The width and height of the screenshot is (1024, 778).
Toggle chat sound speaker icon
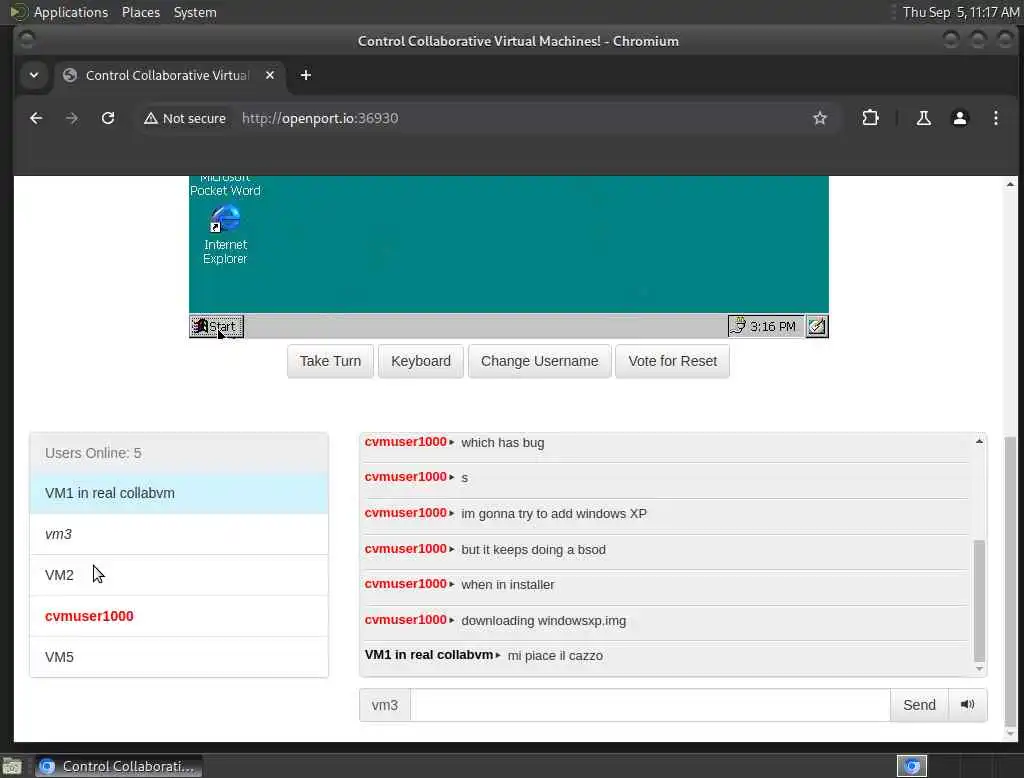coord(967,705)
